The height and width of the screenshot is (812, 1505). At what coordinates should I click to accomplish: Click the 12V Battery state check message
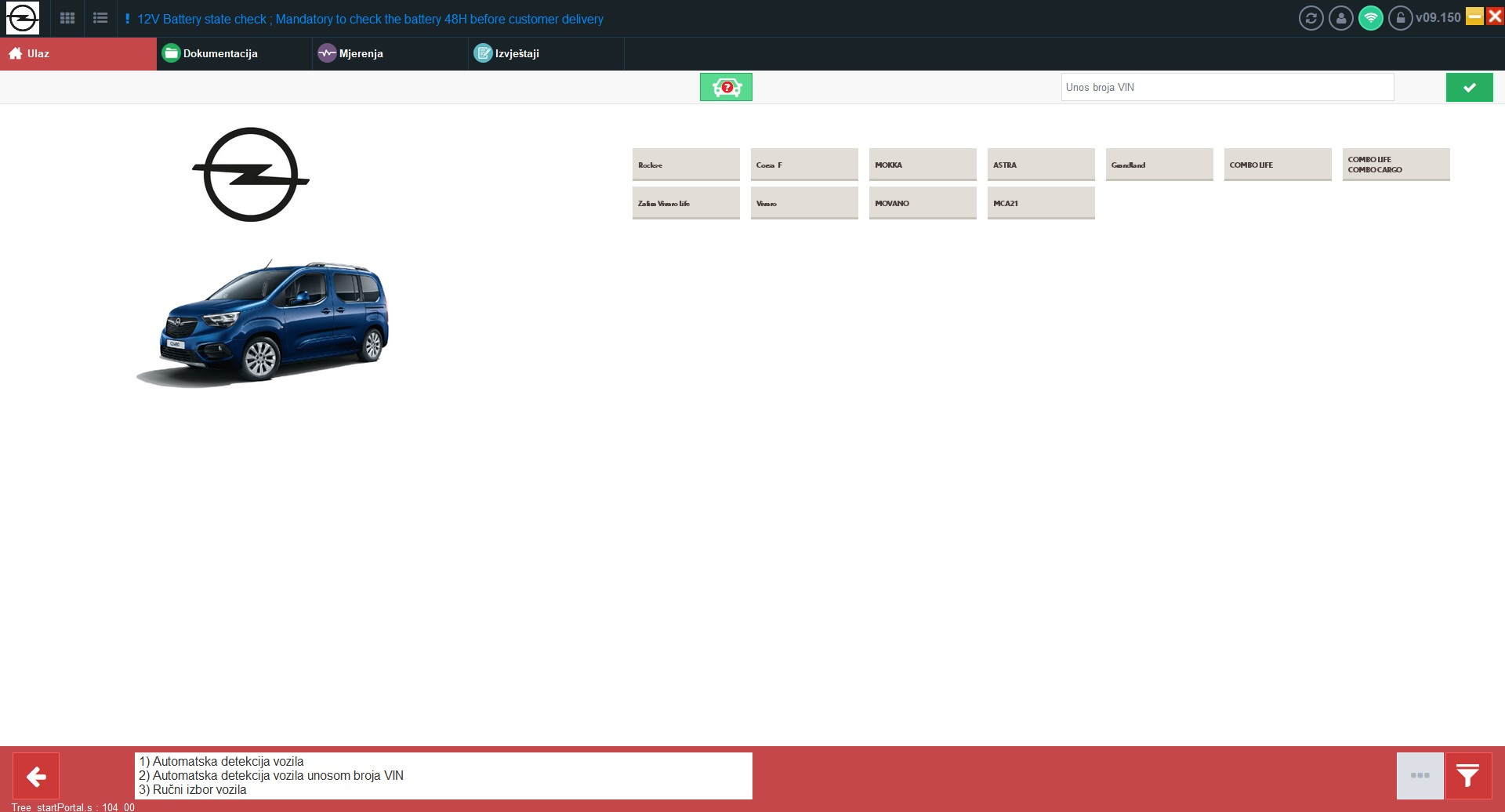coord(370,19)
